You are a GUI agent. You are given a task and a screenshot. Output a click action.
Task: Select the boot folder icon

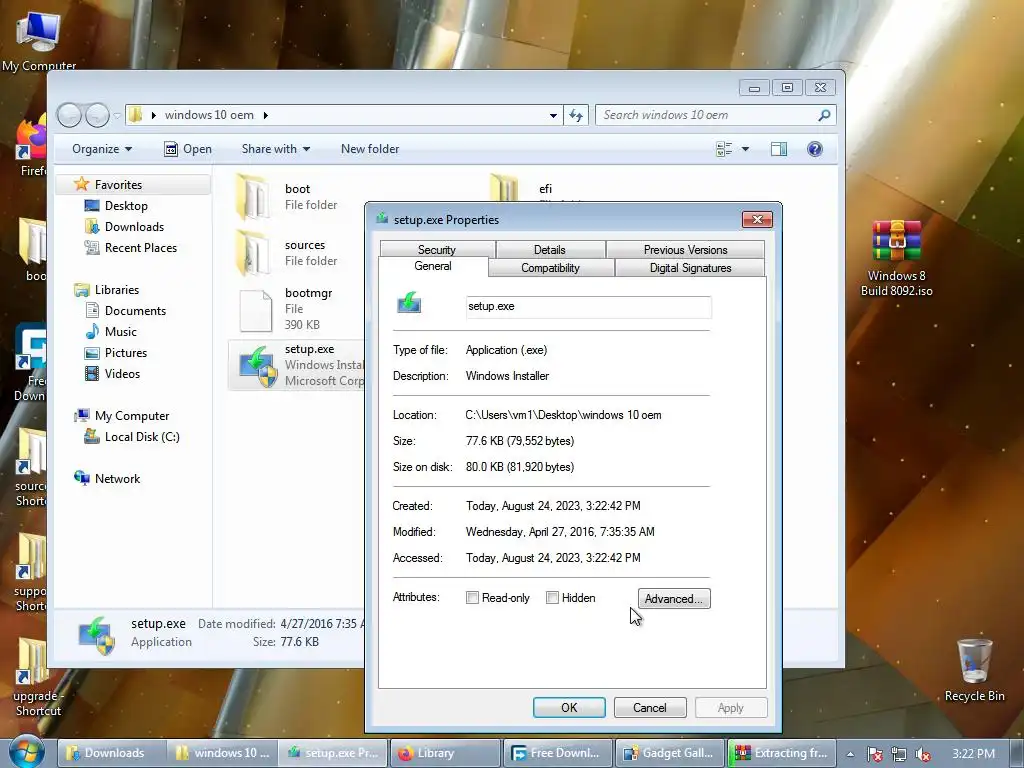coord(253,196)
